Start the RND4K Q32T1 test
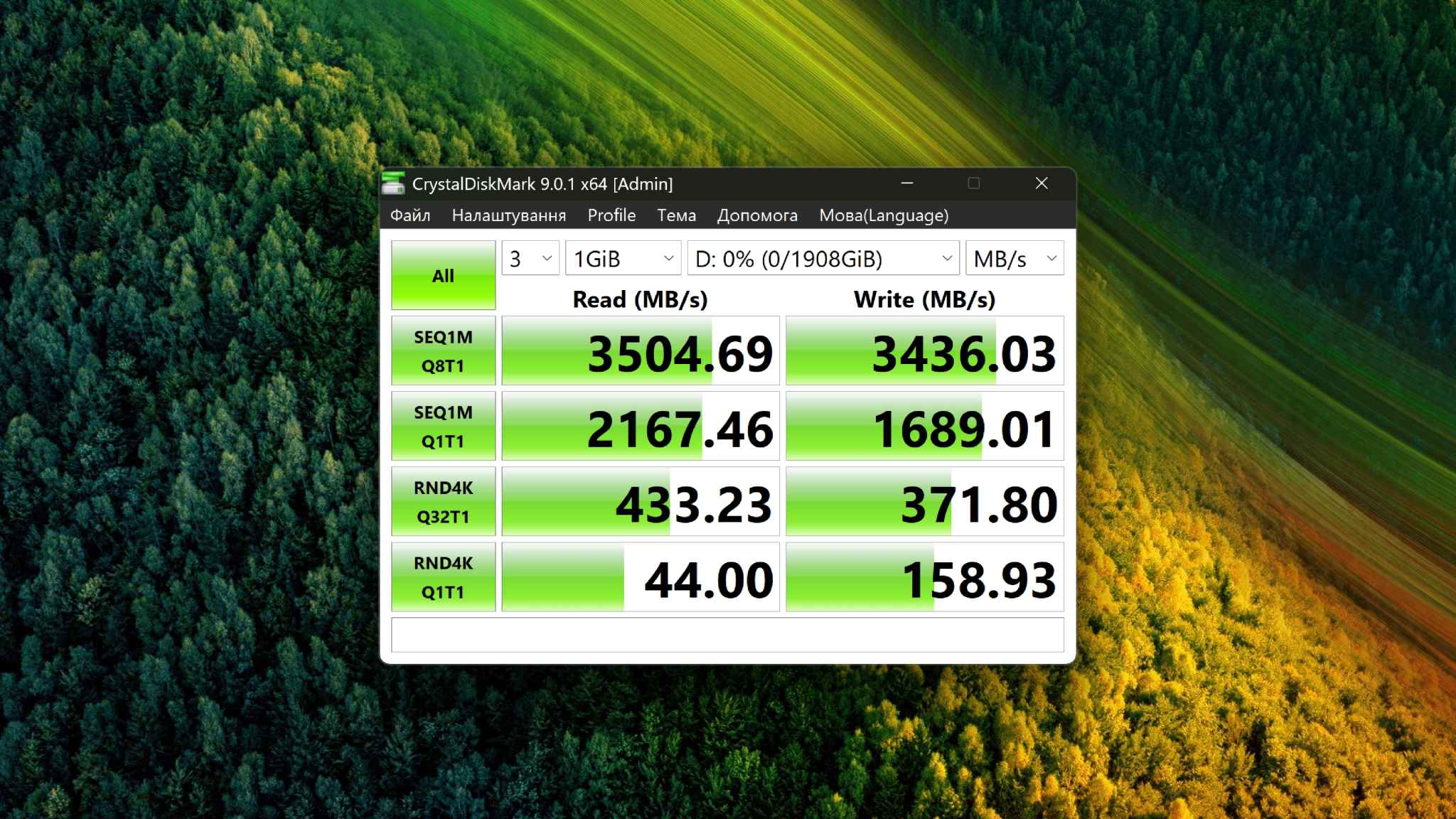1456x819 pixels. 443,502
